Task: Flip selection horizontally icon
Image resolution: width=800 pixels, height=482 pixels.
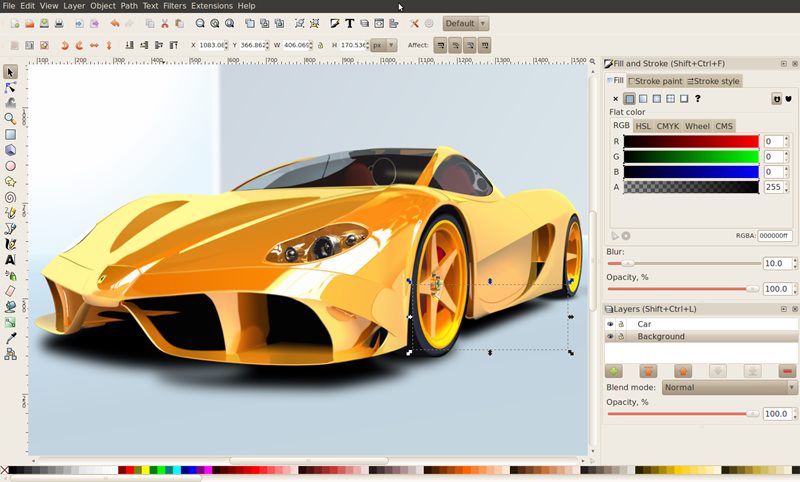Action: click(x=94, y=45)
